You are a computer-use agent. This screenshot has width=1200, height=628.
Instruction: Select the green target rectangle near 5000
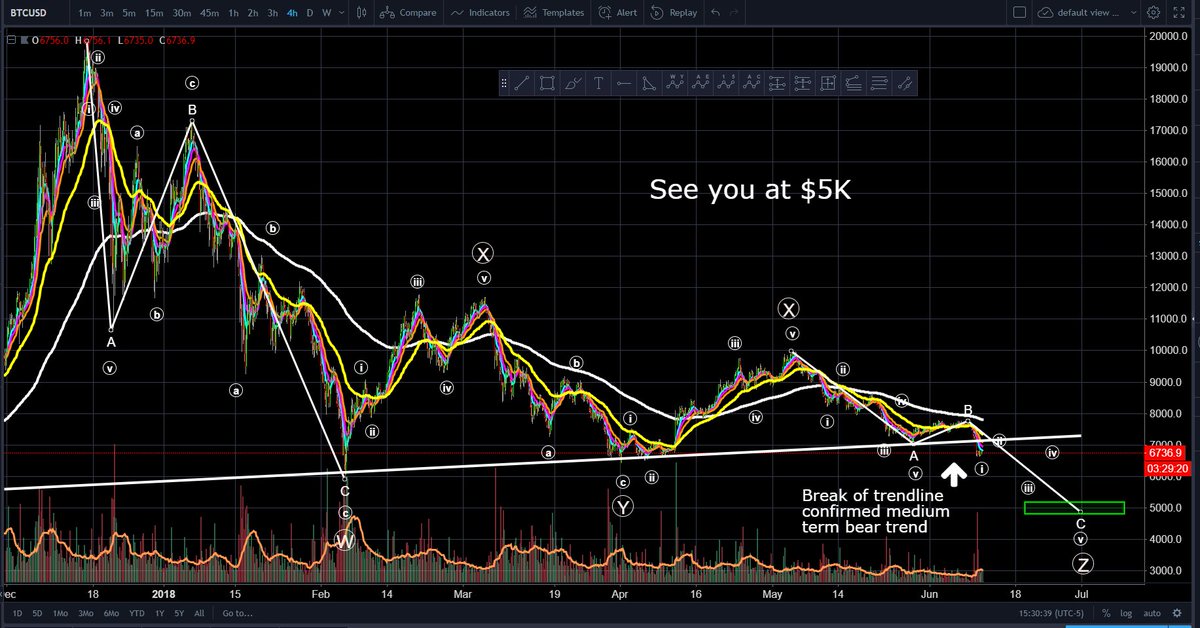click(x=1074, y=508)
